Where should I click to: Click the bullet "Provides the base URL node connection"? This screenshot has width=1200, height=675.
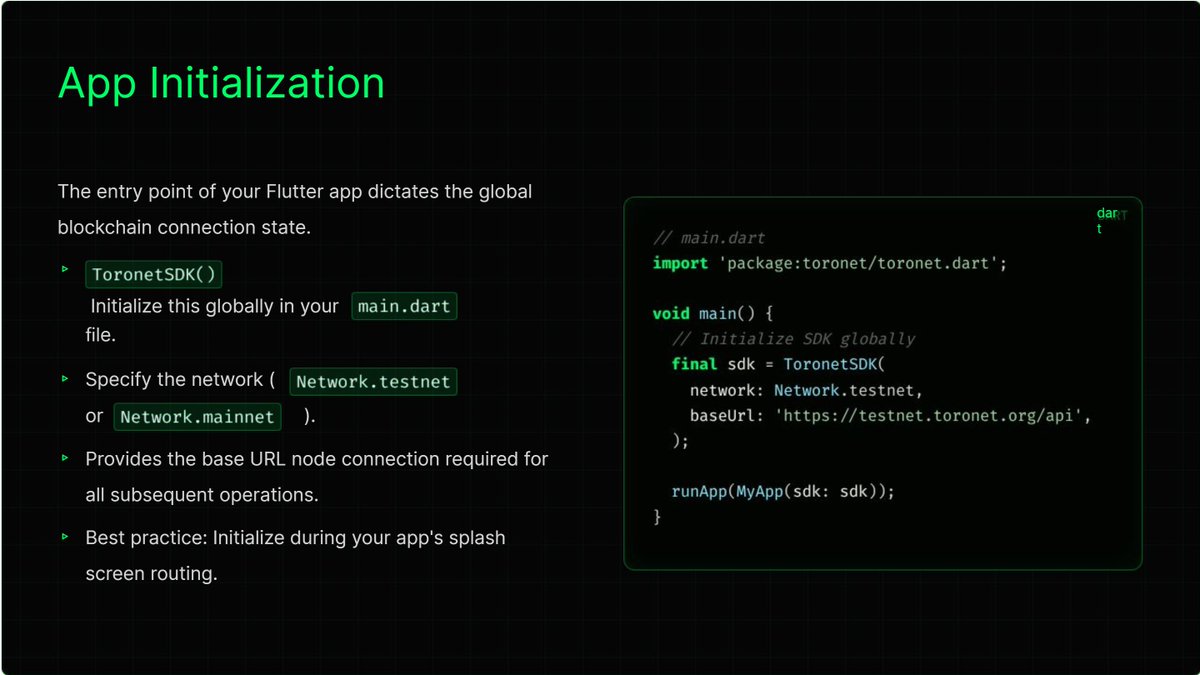pyautogui.click(x=317, y=459)
